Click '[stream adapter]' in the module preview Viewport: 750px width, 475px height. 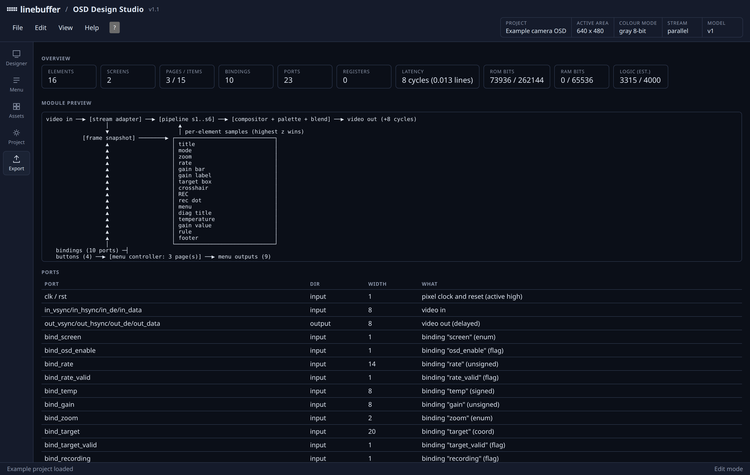(115, 119)
